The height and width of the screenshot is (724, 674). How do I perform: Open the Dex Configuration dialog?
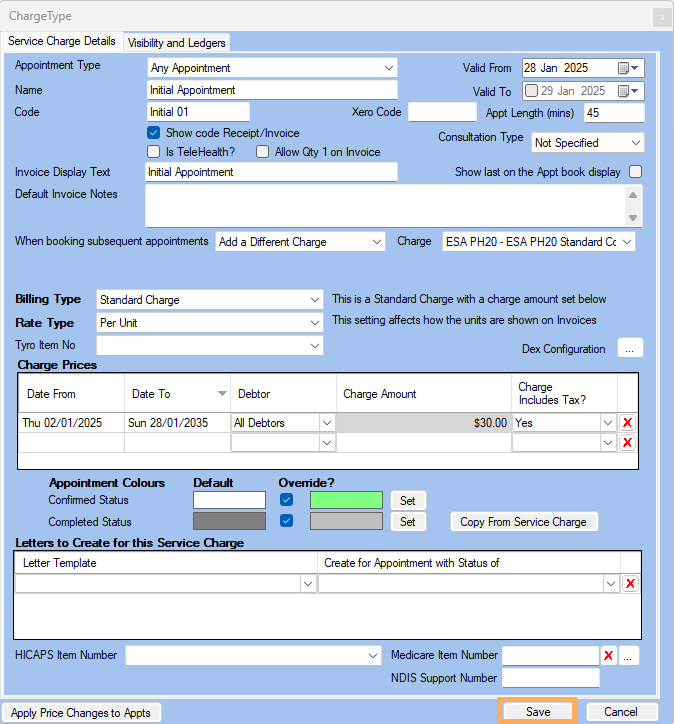click(630, 349)
